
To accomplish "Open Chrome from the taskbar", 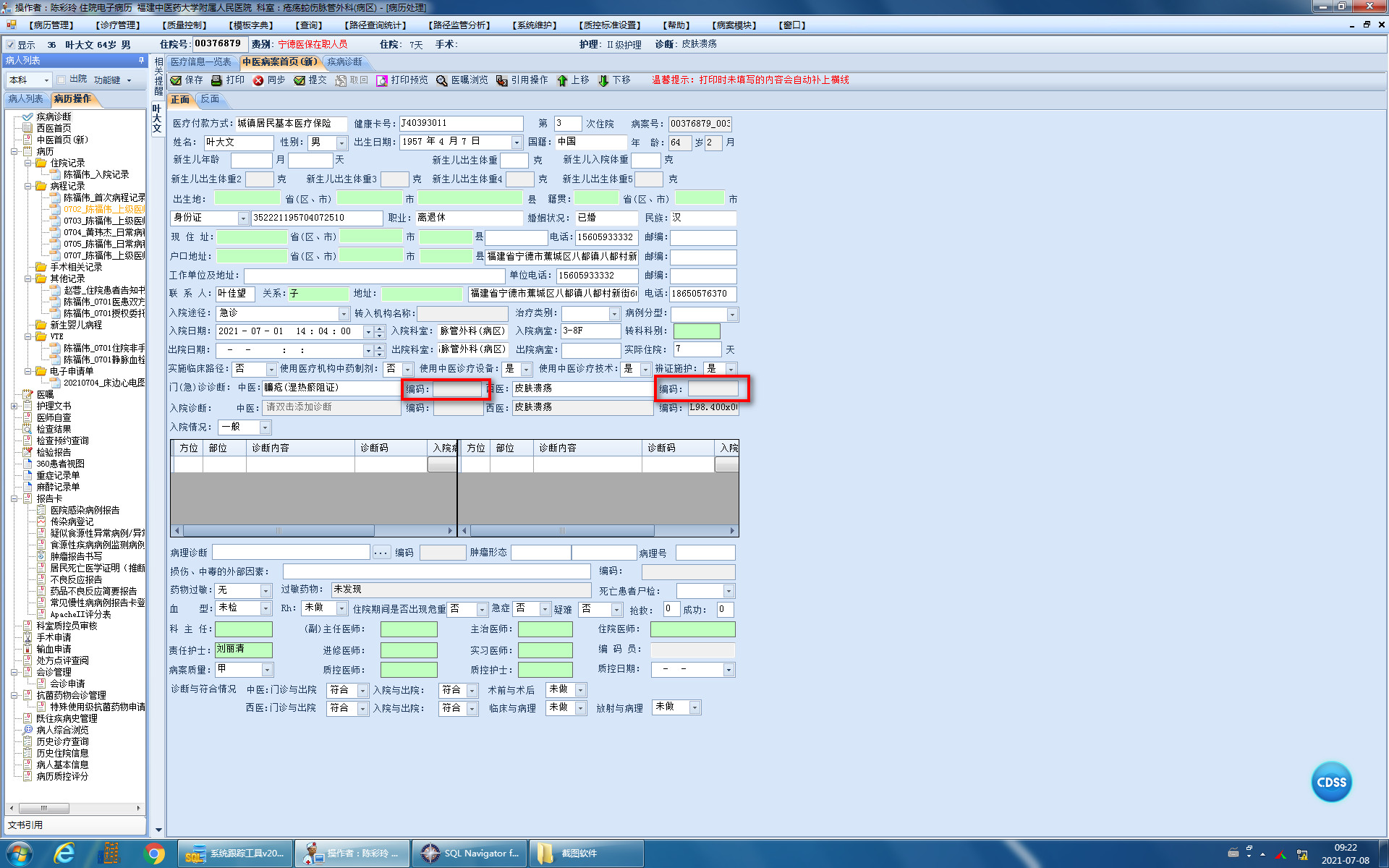I will tap(153, 854).
